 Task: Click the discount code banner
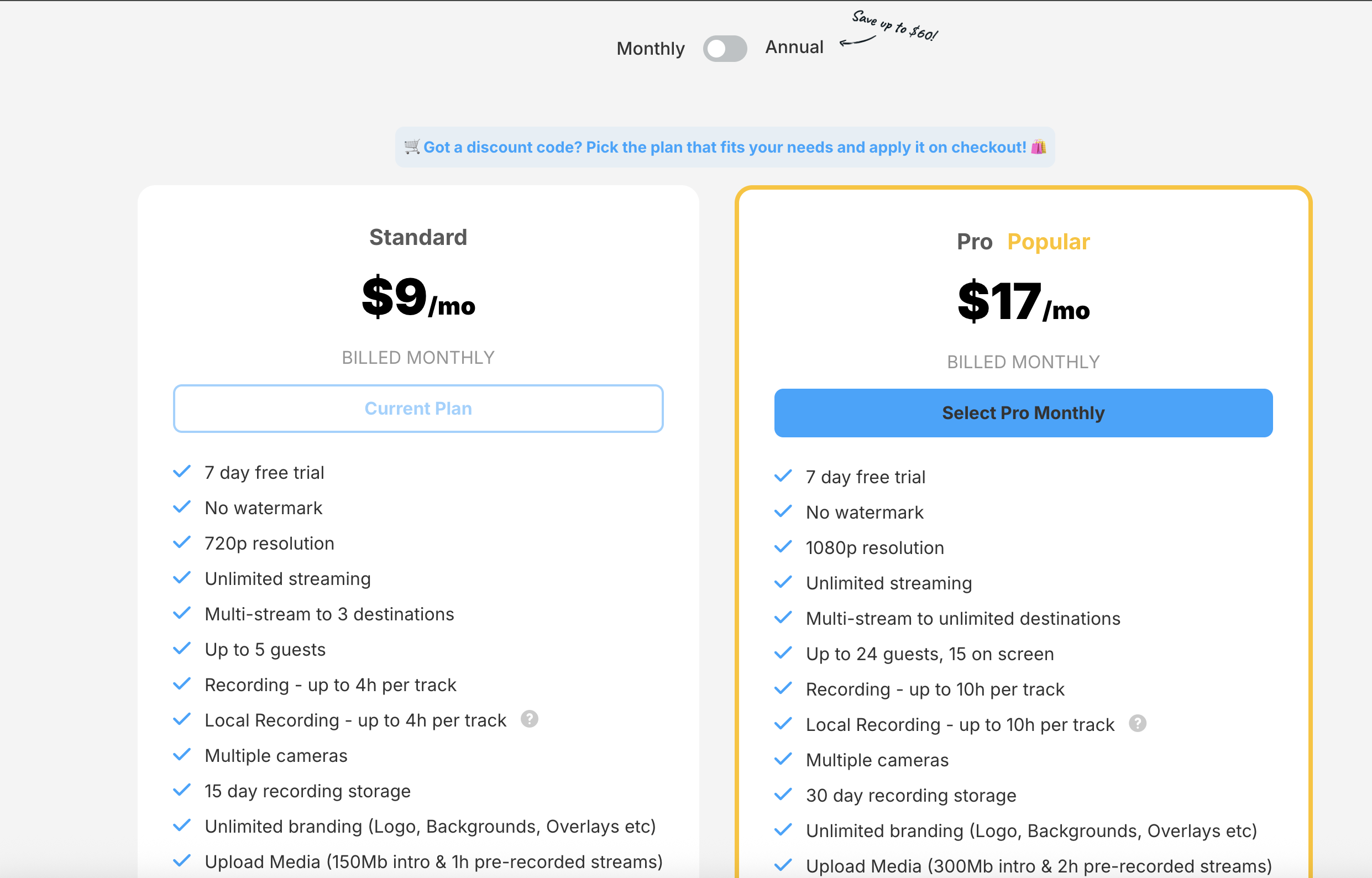[x=725, y=147]
